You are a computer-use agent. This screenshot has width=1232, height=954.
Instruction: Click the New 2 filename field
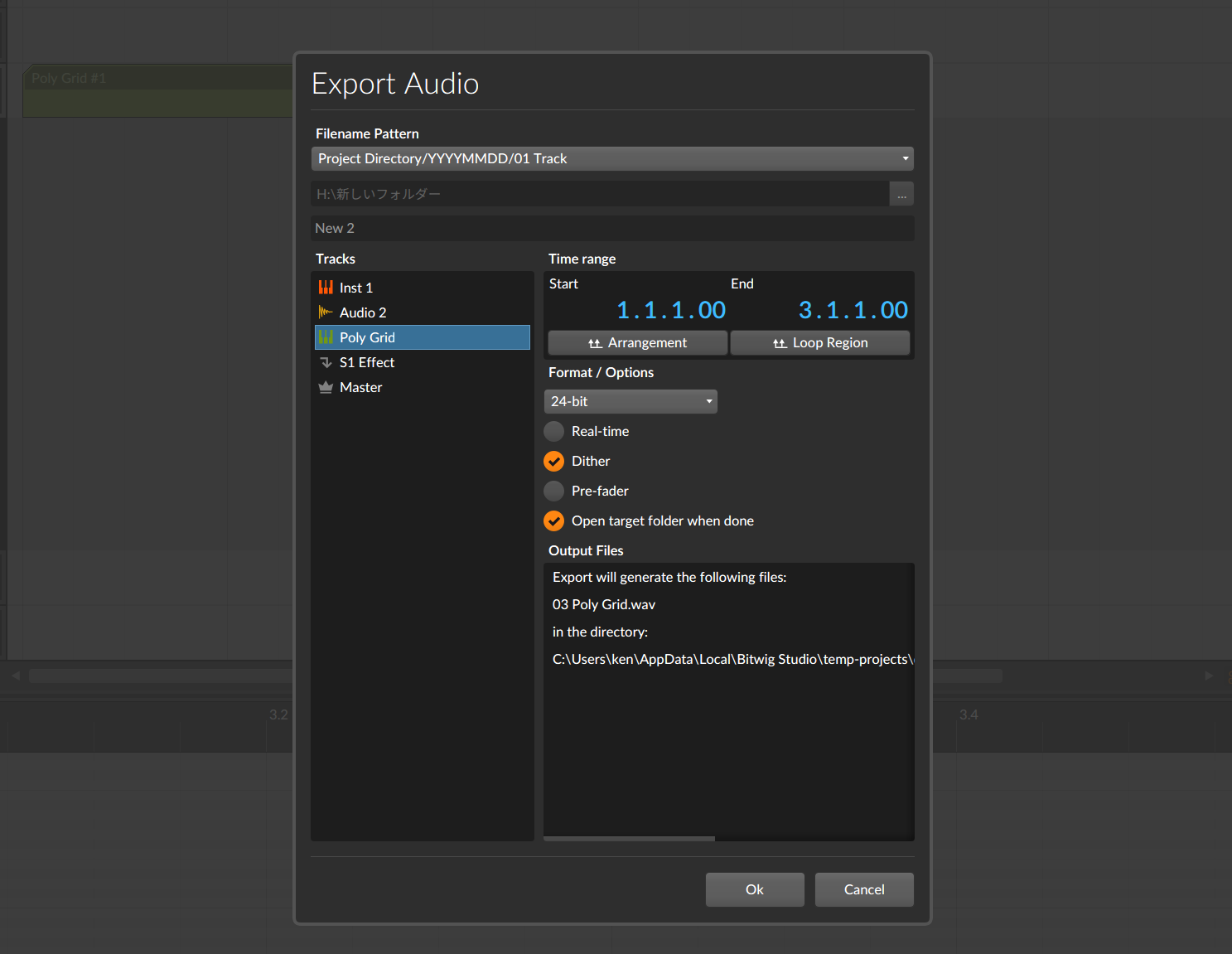[612, 228]
